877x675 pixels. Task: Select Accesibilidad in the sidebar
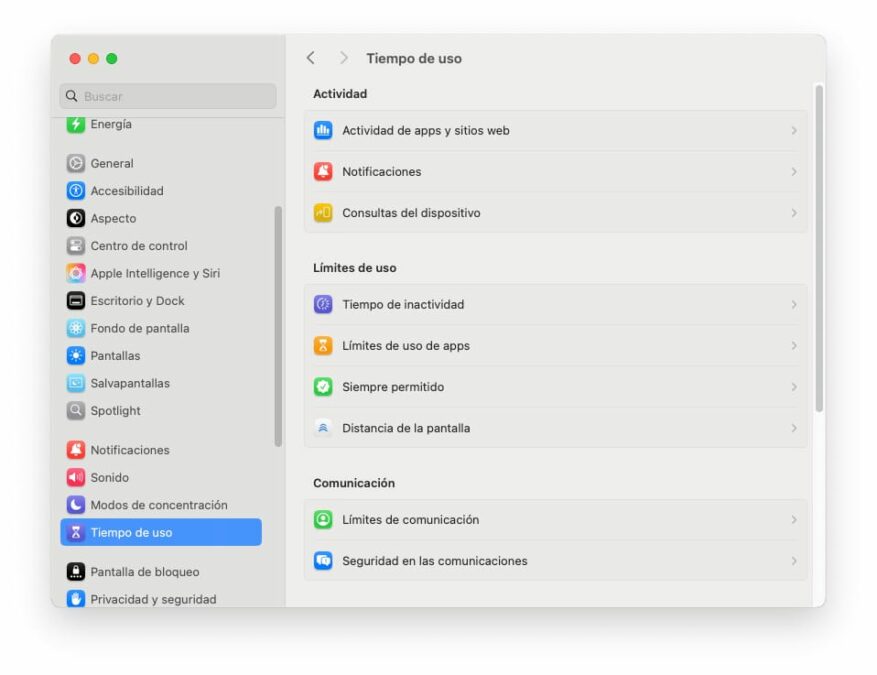[x=161, y=191]
